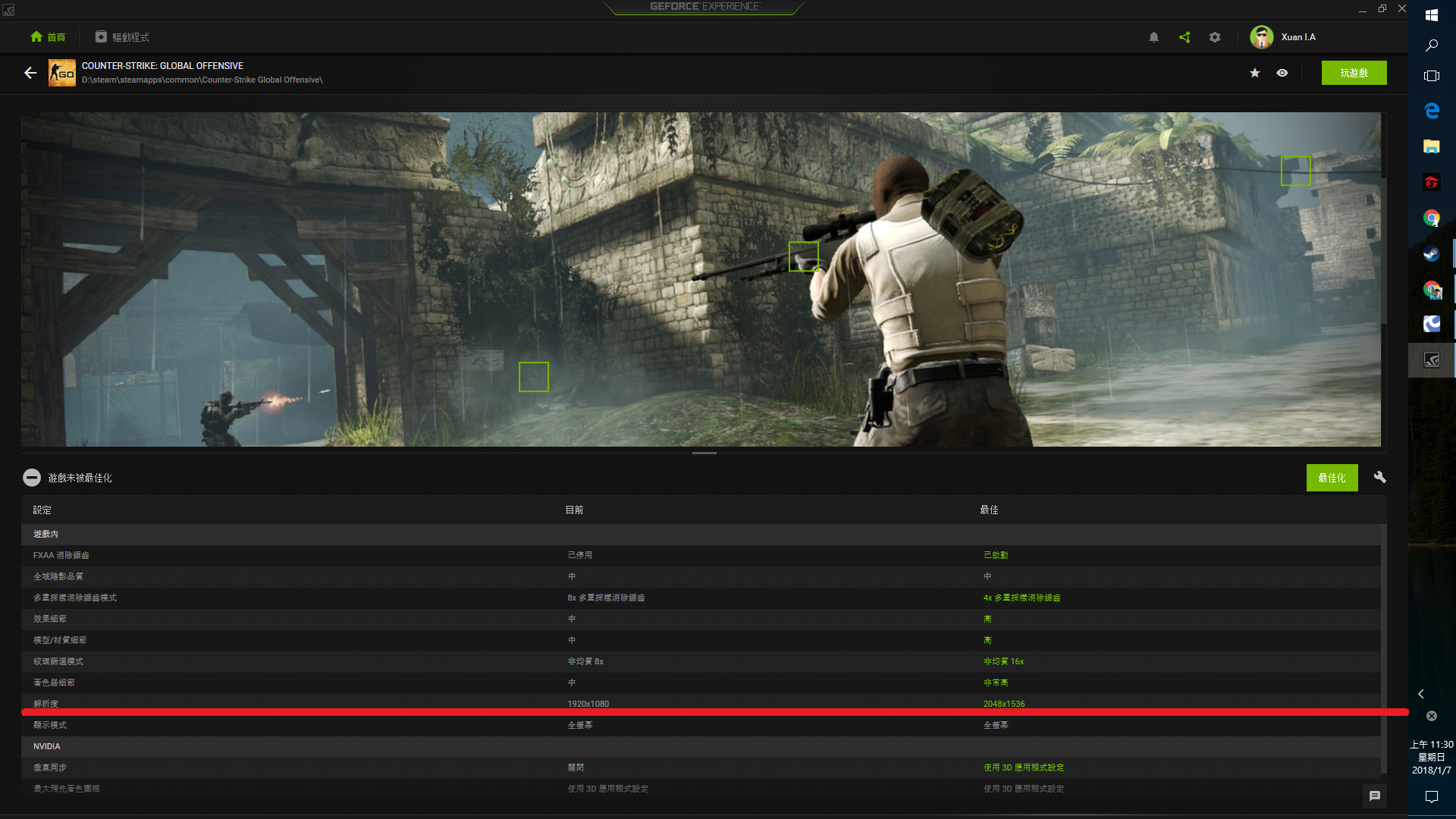
Task: Click the current value 非均質 8x
Action: 585,661
